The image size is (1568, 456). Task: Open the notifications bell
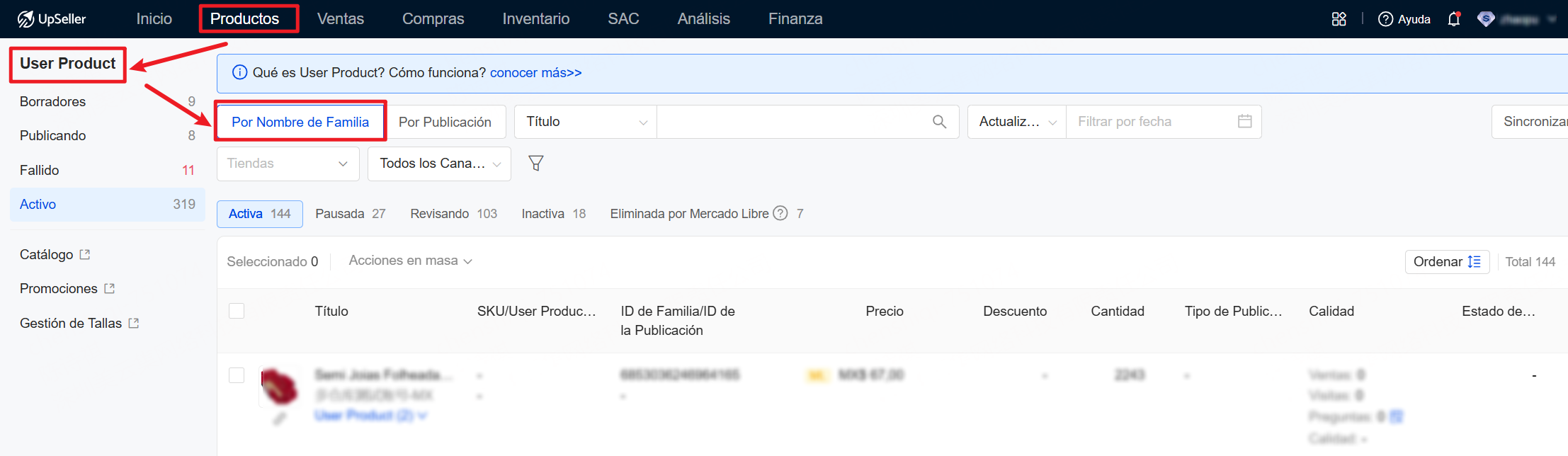(1454, 19)
